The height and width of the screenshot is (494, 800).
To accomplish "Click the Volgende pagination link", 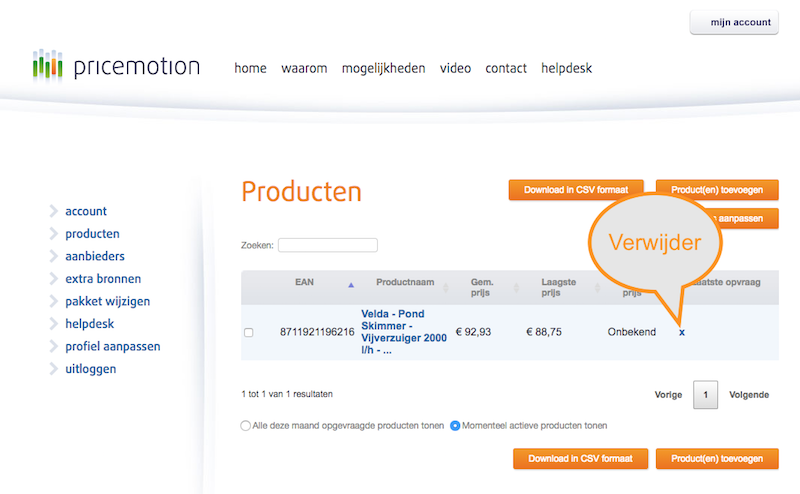I will click(x=749, y=395).
